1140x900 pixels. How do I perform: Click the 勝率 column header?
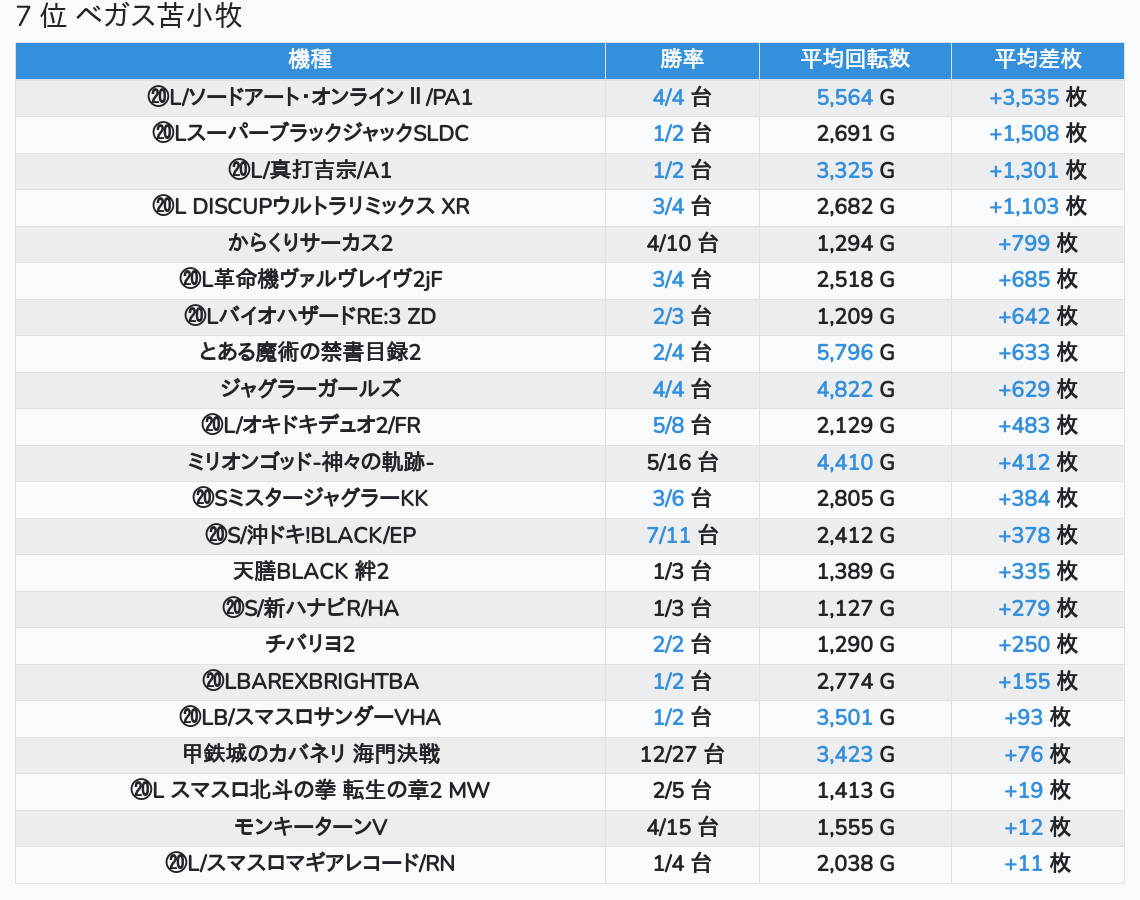682,60
